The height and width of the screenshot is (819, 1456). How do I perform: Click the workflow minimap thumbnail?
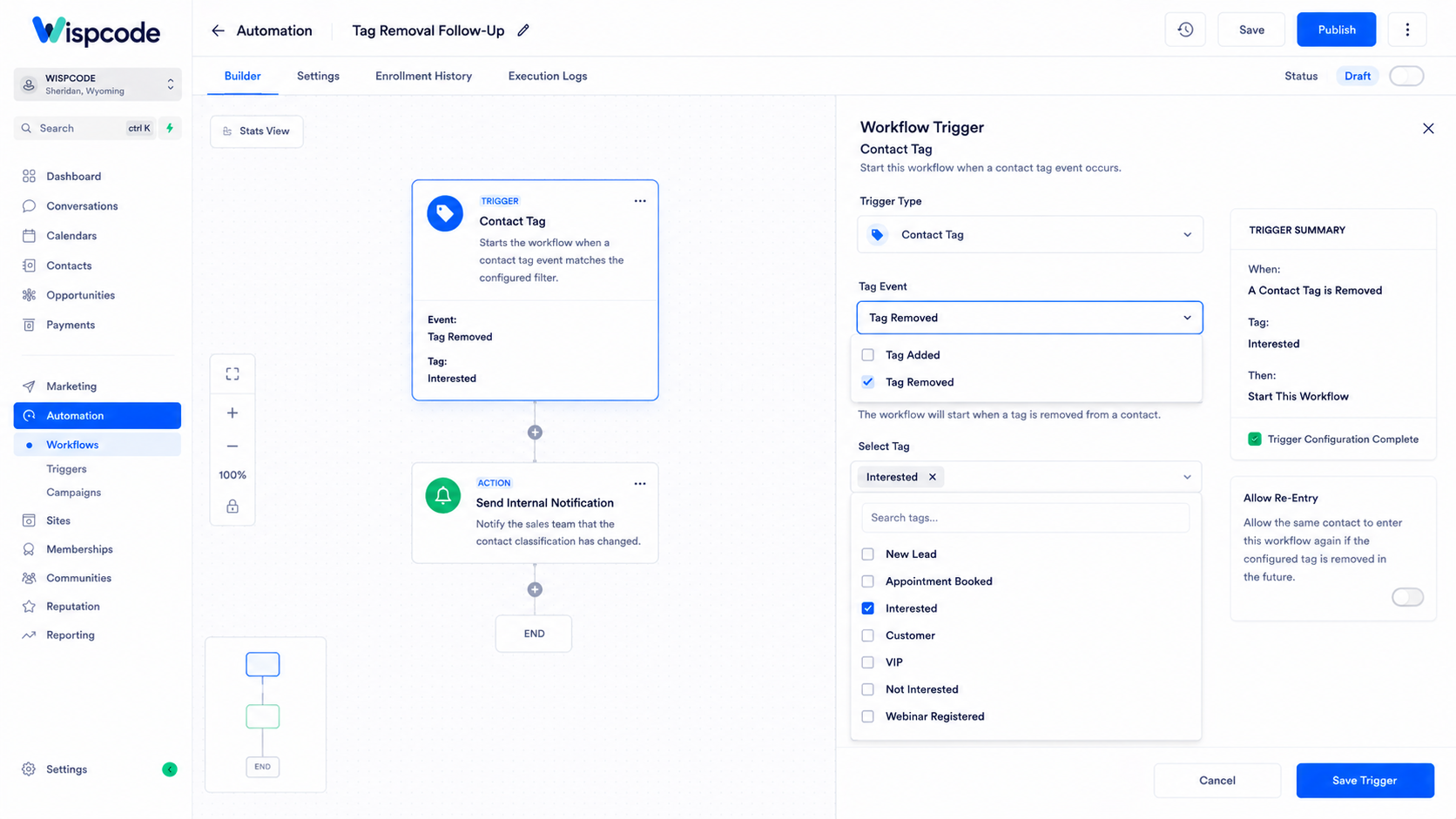(x=266, y=715)
